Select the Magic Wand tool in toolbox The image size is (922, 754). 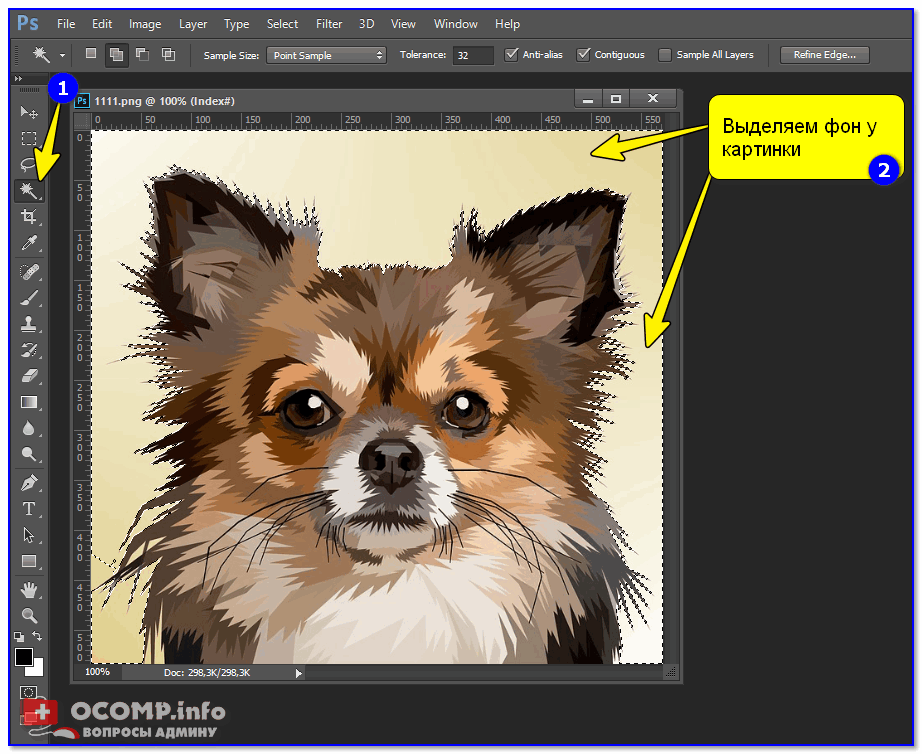[x=29, y=190]
